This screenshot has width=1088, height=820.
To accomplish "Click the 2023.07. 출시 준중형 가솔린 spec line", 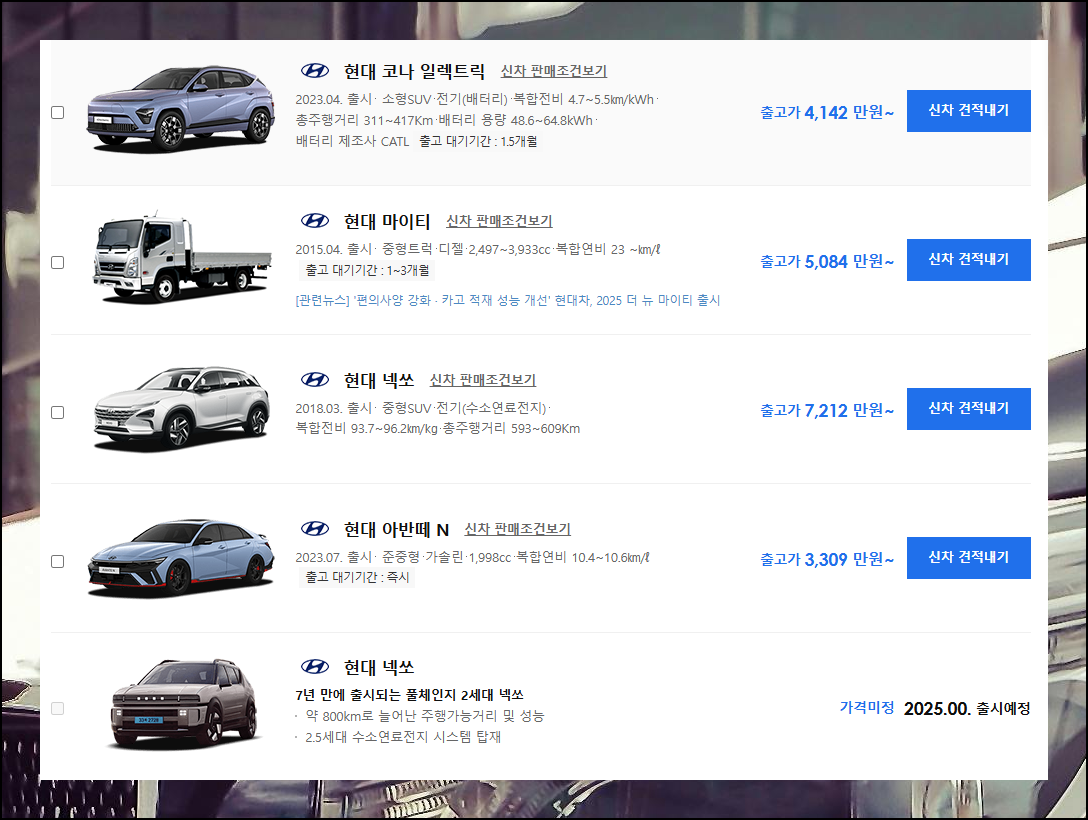I will click(473, 557).
